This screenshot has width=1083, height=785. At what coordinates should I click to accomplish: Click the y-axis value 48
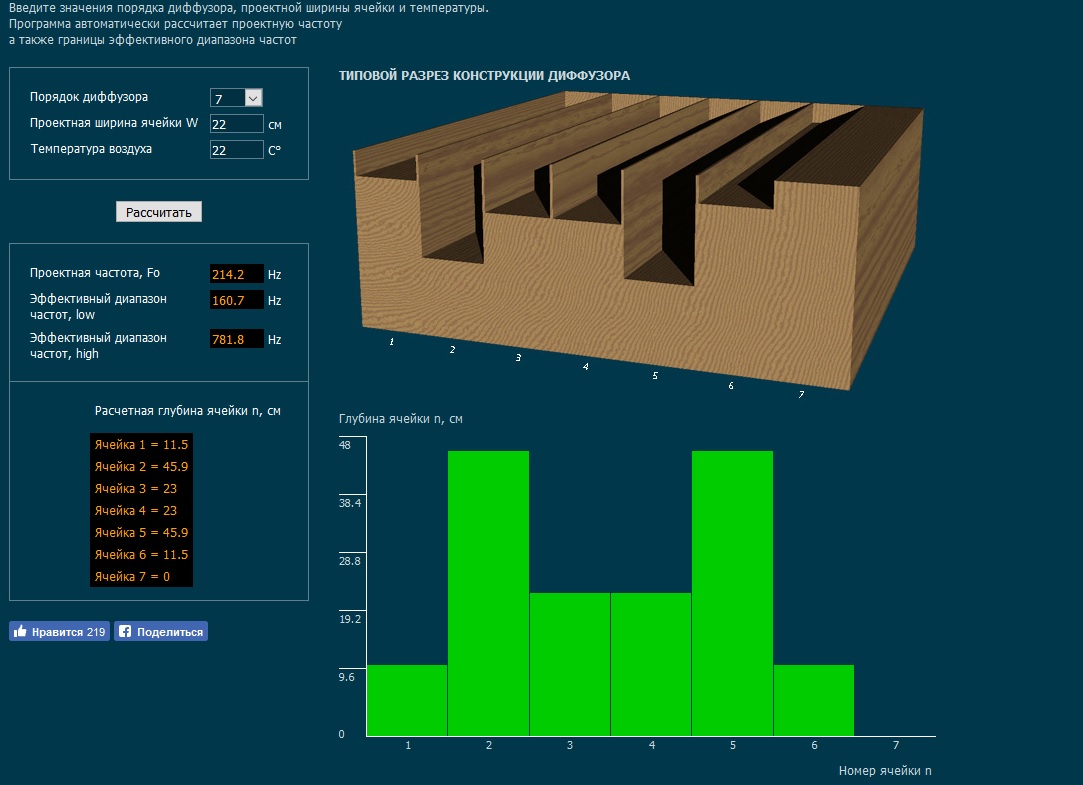tap(345, 445)
